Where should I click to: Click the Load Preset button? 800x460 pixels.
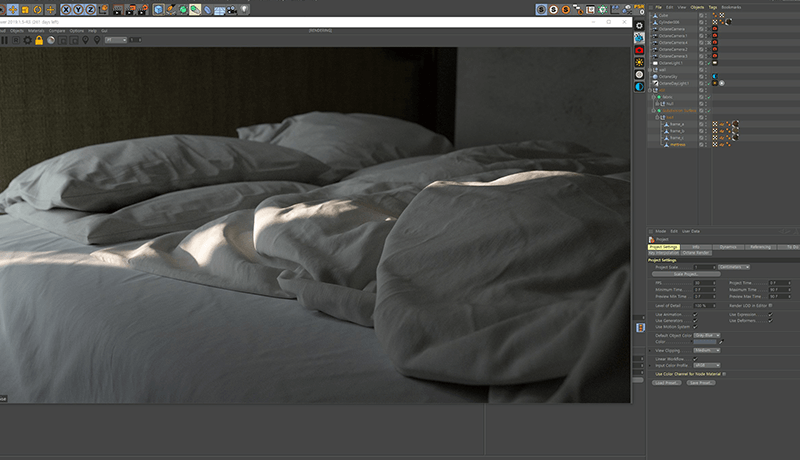(667, 383)
